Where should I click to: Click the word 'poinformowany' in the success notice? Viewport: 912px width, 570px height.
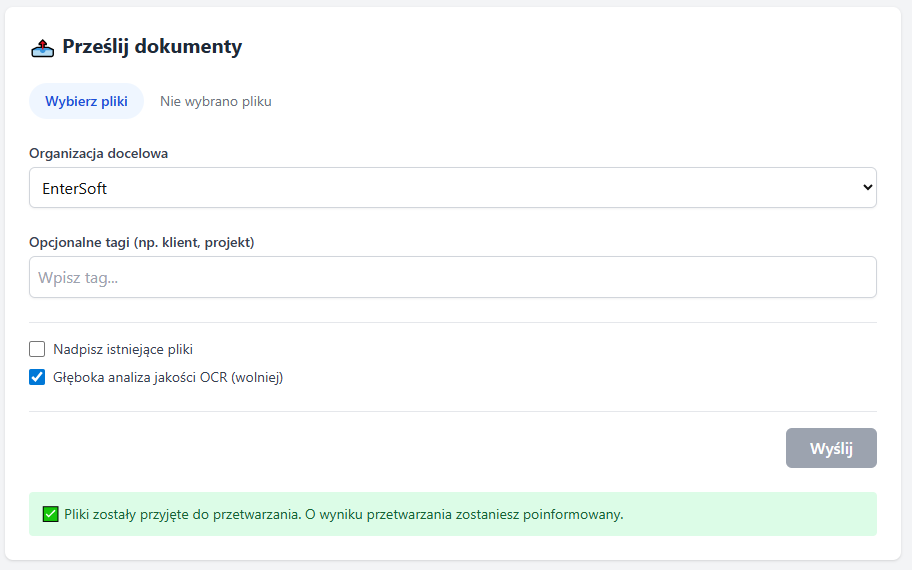(572, 514)
